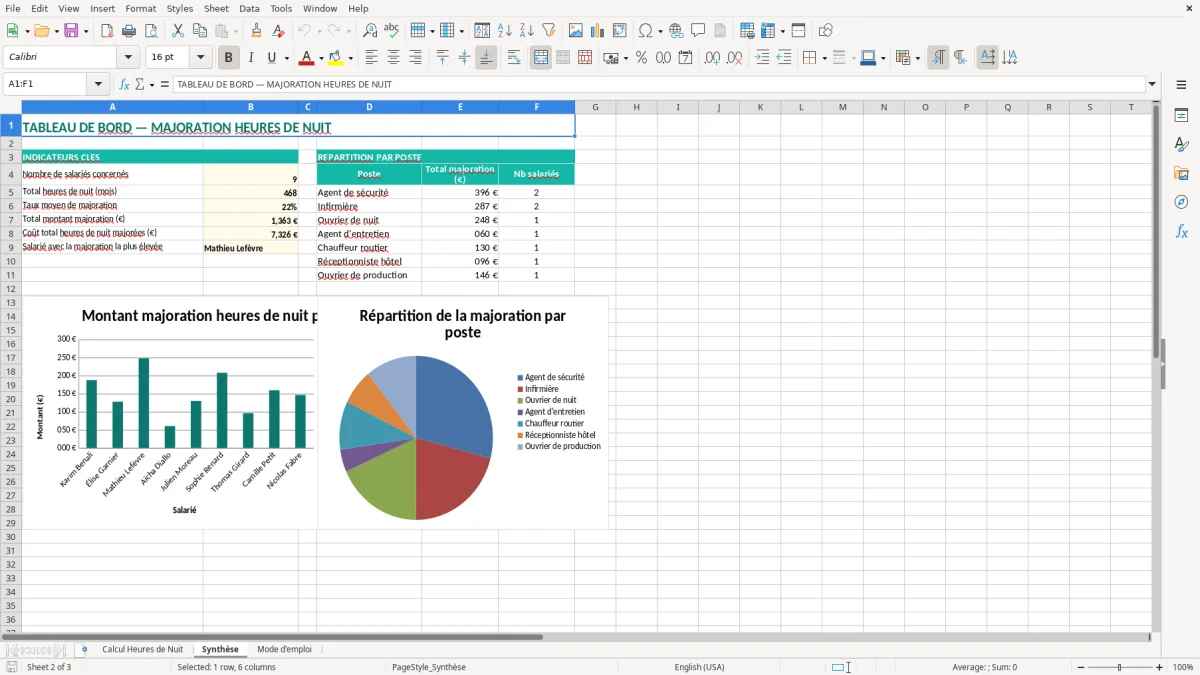Open font color dropdown arrow
Screen dimensions: 1200x675
[x=321, y=58]
